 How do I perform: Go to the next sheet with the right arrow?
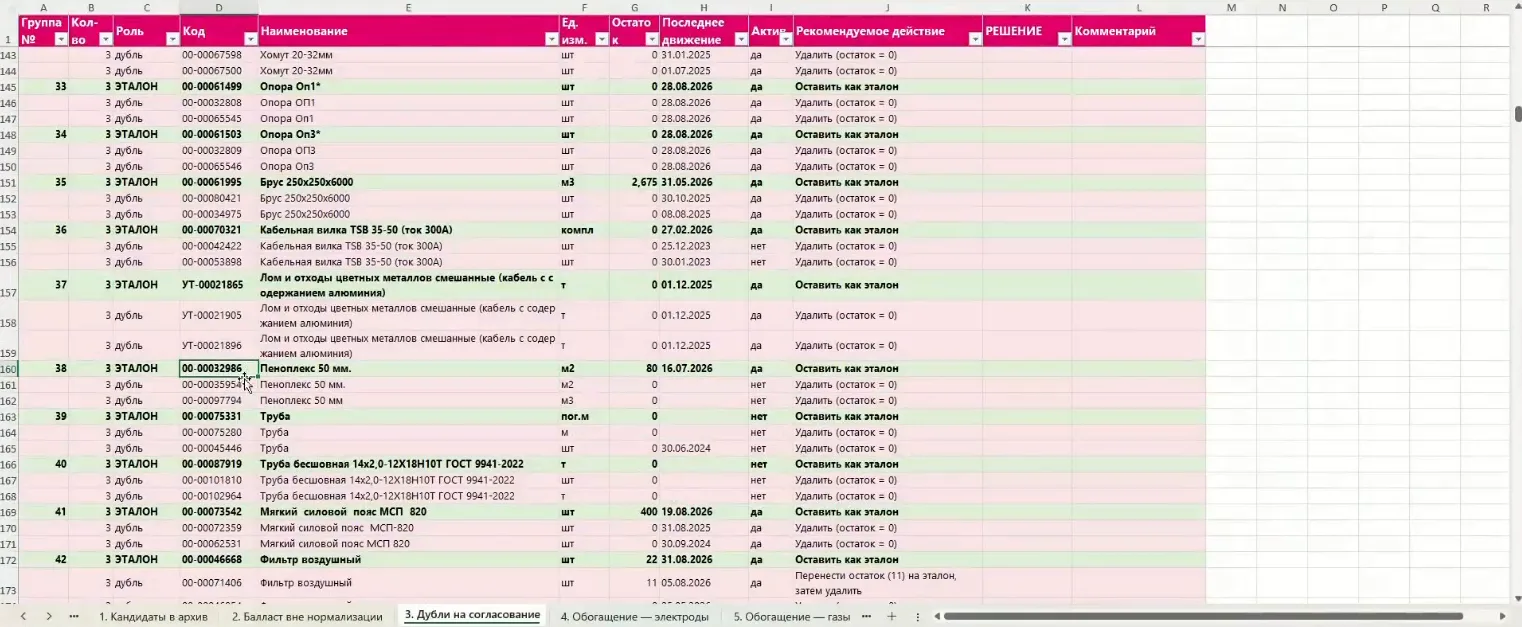tap(48, 616)
